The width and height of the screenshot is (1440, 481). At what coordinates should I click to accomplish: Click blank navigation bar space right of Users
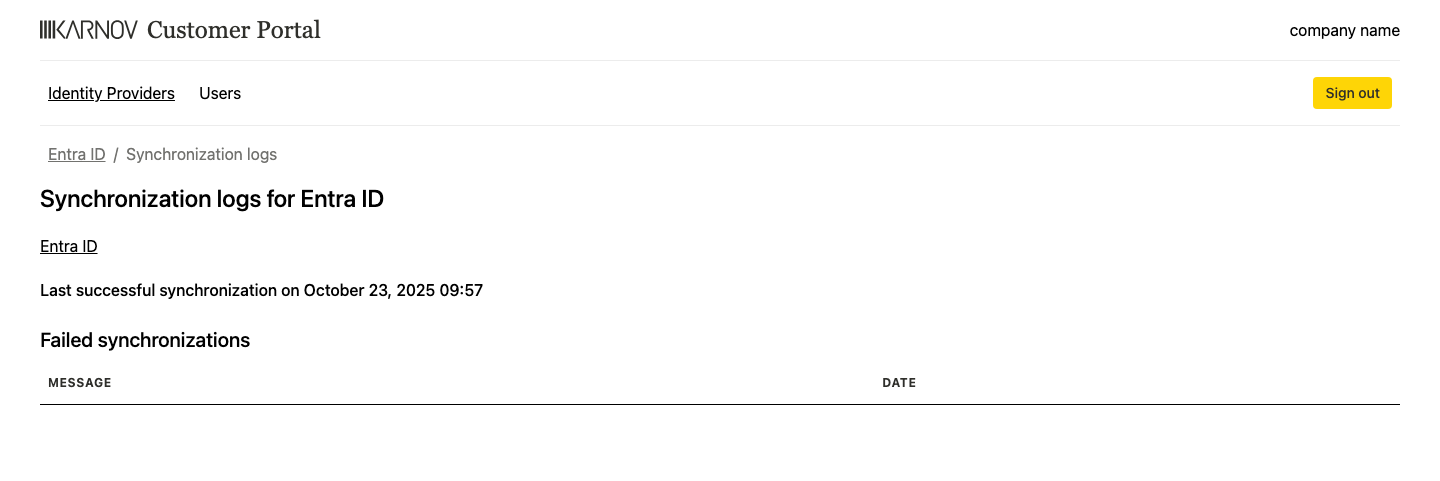[x=760, y=93]
